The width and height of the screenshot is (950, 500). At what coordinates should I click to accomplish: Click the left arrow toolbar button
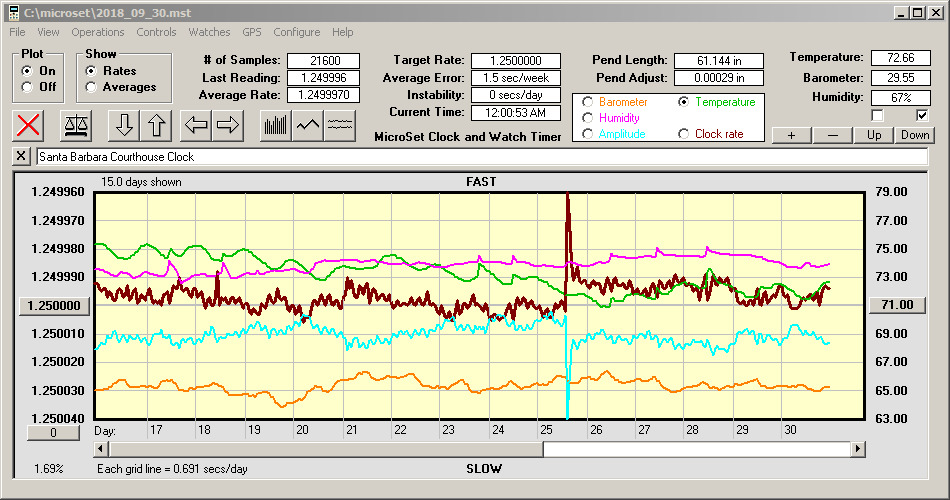196,125
